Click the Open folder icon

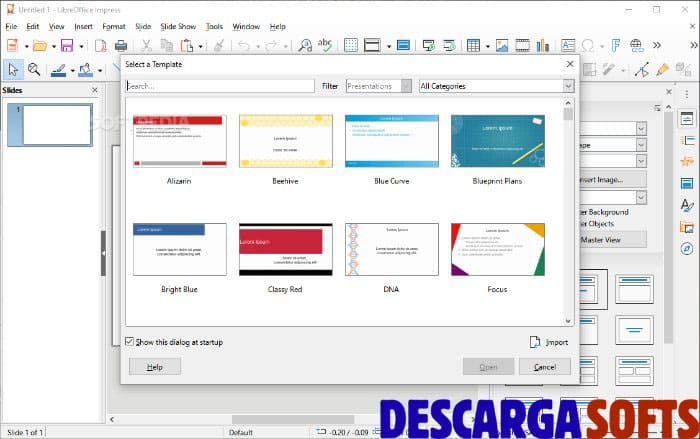tap(40, 46)
